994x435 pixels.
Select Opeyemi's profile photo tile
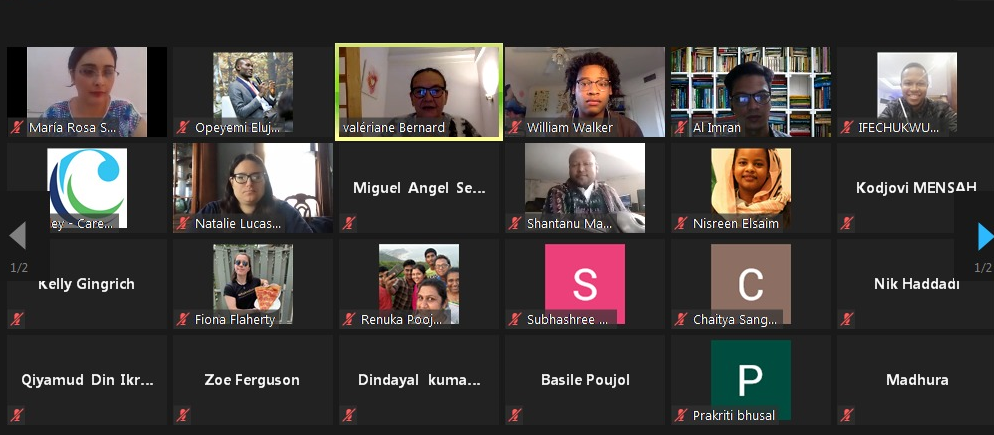pos(253,92)
